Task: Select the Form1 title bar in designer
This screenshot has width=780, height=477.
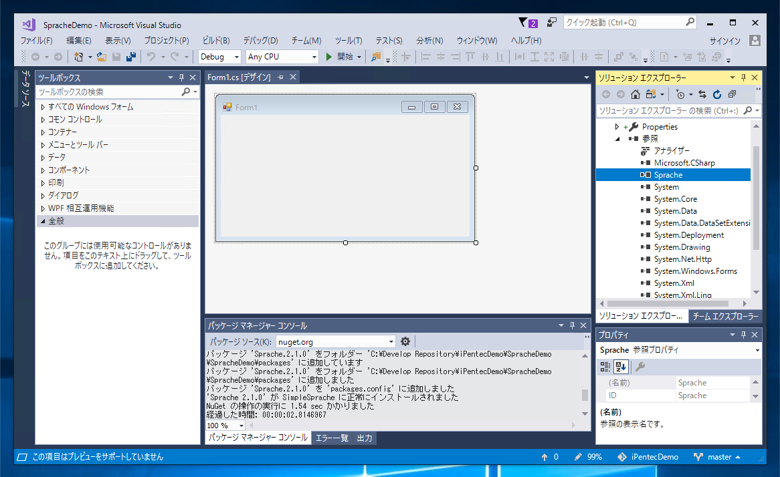Action: pyautogui.click(x=345, y=107)
